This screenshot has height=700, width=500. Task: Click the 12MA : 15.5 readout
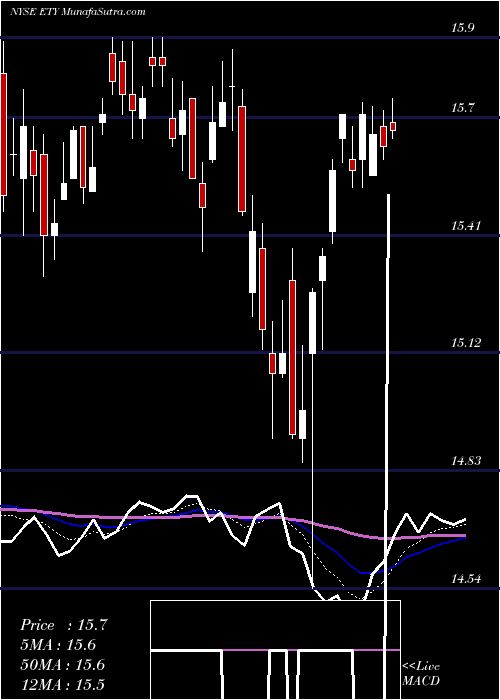(x=62, y=684)
